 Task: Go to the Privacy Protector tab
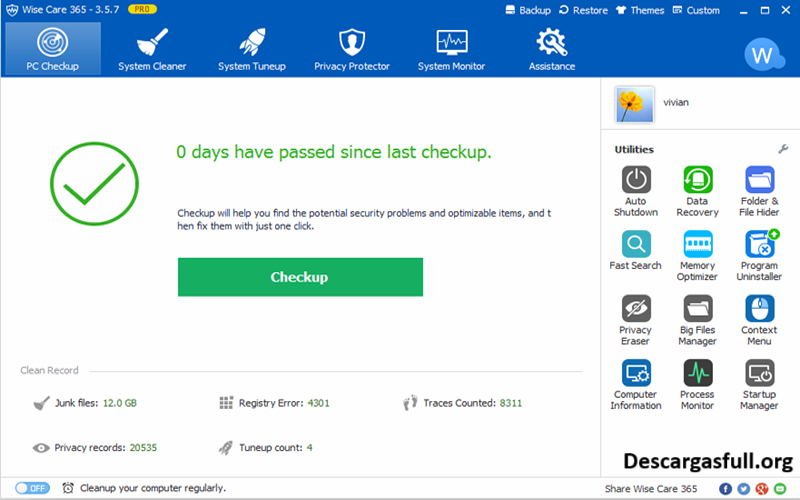tap(351, 50)
